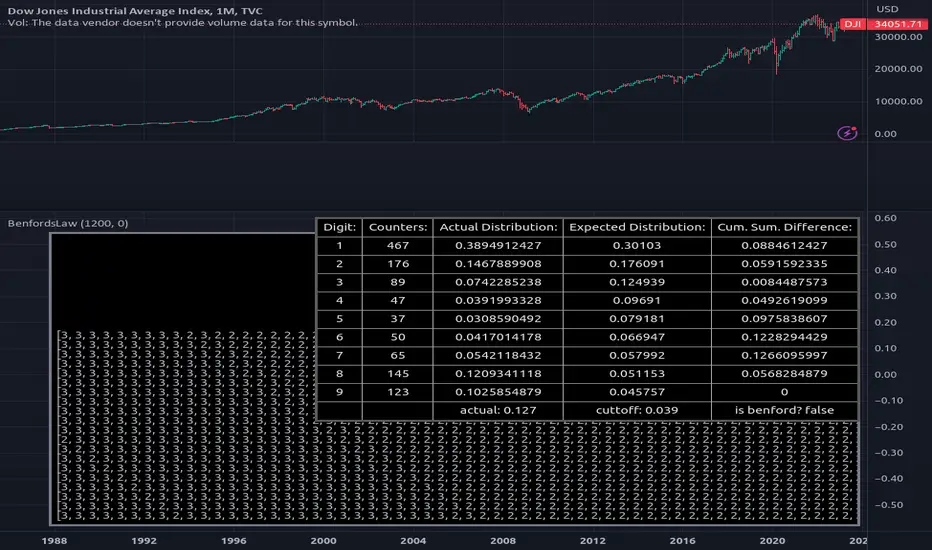
Task: Click the USD currency label
Action: pos(887,9)
